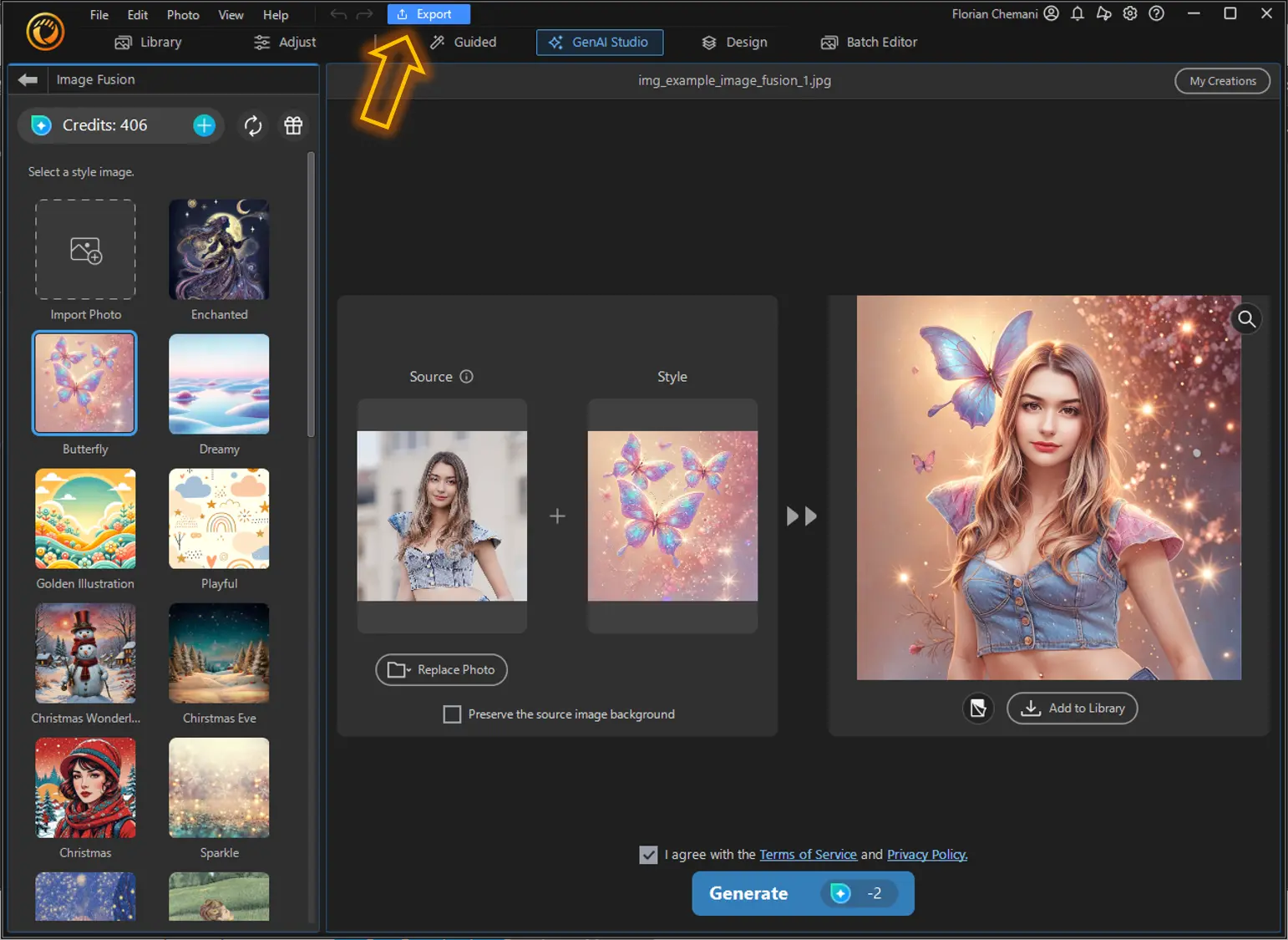Image resolution: width=1288 pixels, height=940 pixels.
Task: Open the notifications bell icon
Action: 1078,13
